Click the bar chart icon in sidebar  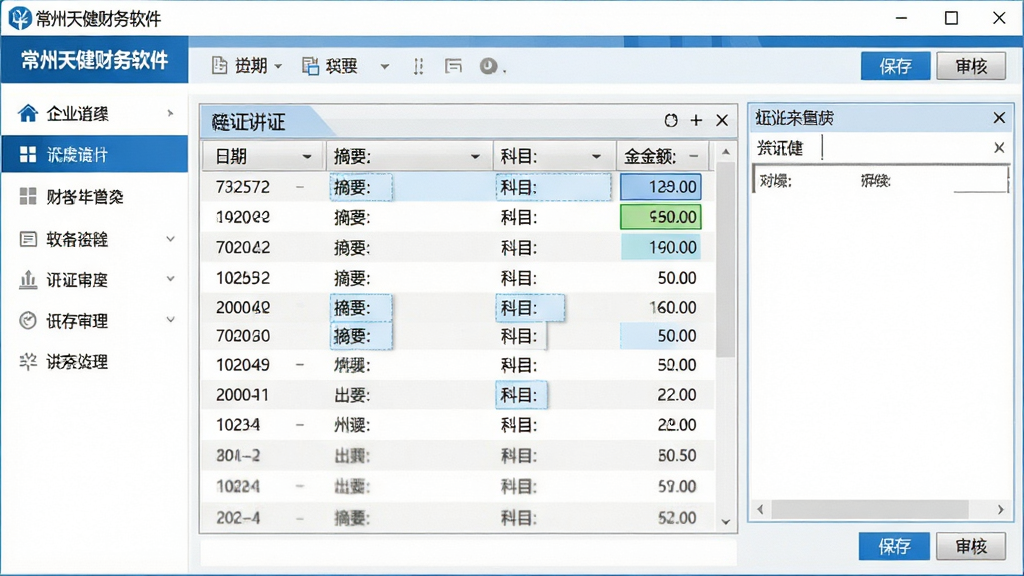(28, 280)
